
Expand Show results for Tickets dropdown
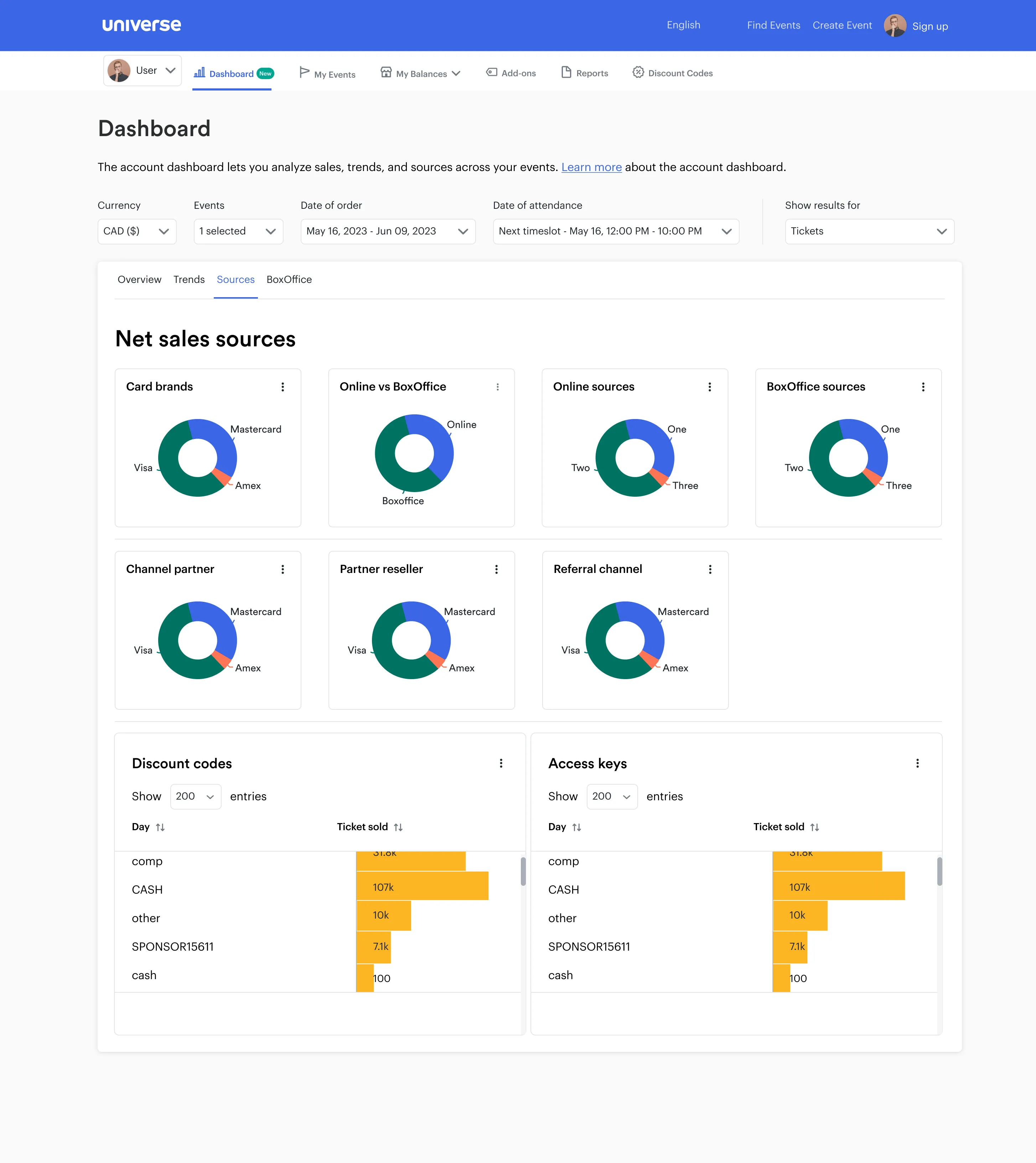point(869,231)
